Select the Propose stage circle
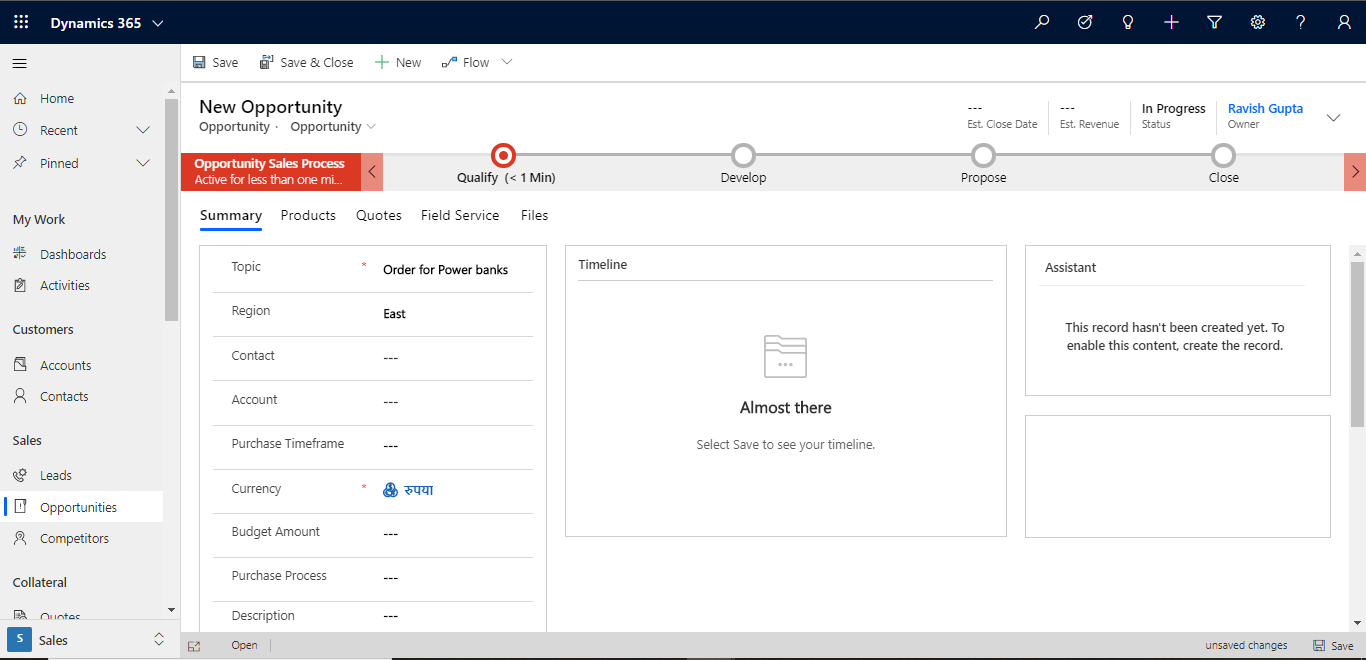 pos(983,155)
